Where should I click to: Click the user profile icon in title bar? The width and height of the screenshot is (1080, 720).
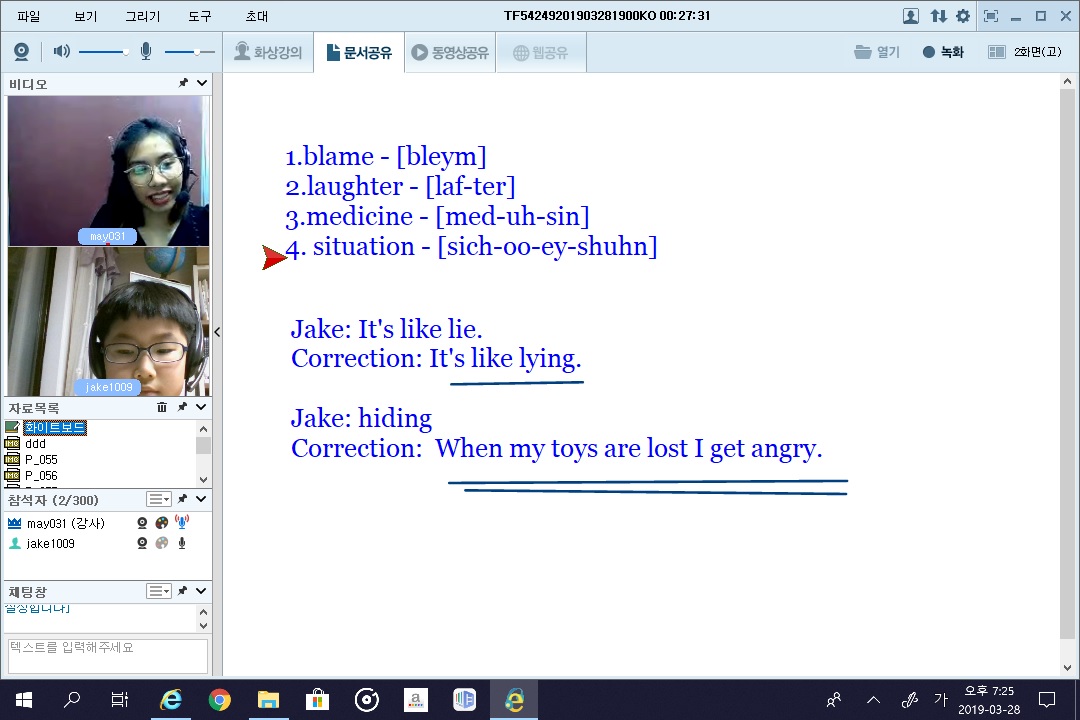point(911,16)
